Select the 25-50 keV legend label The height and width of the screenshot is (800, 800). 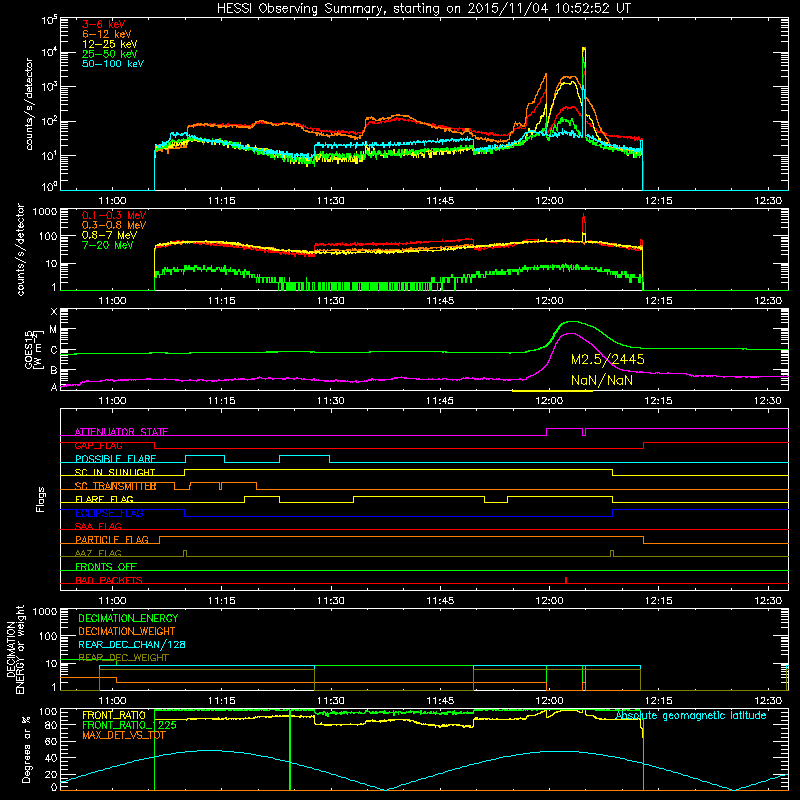pyautogui.click(x=110, y=54)
